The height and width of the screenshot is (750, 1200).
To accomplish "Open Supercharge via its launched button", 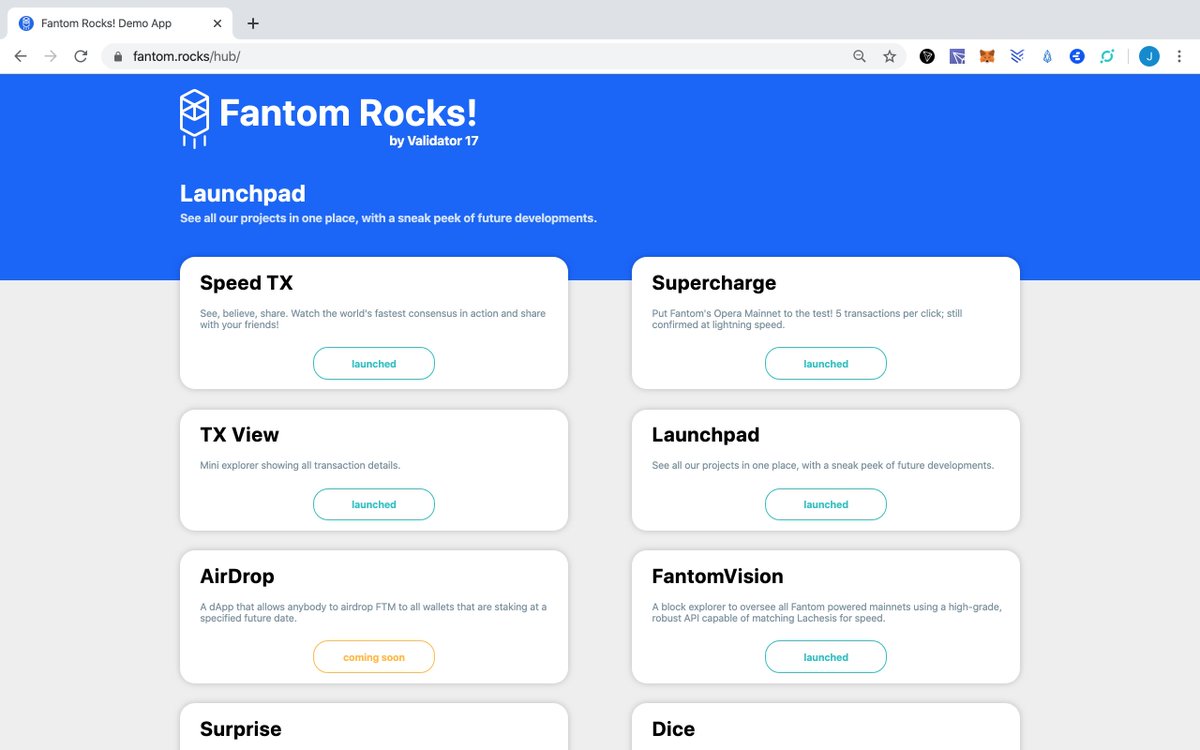I will (826, 363).
